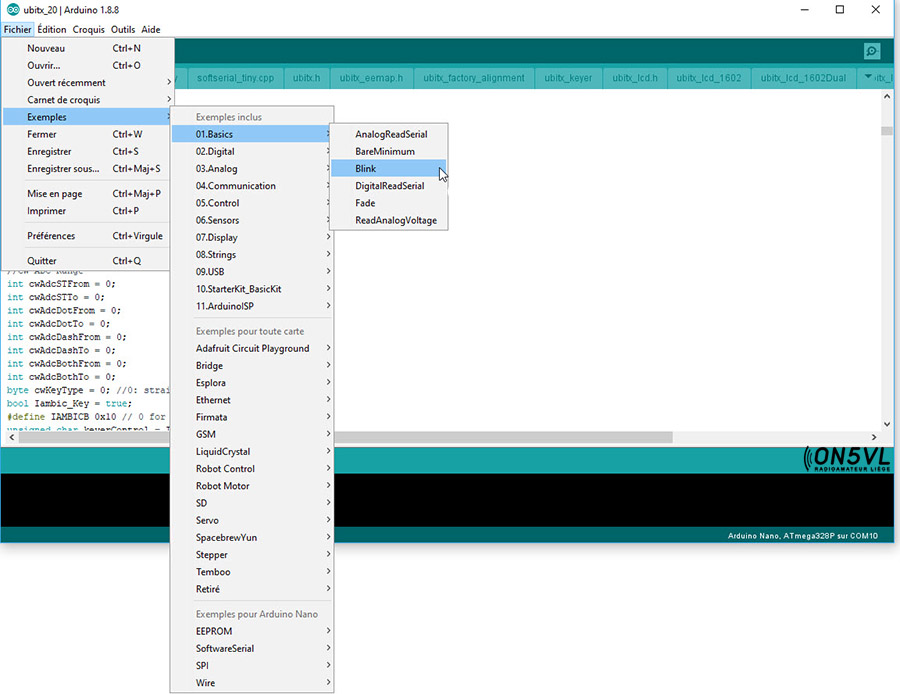900x694 pixels.
Task: Open the Fichier menu
Action: tap(17, 29)
